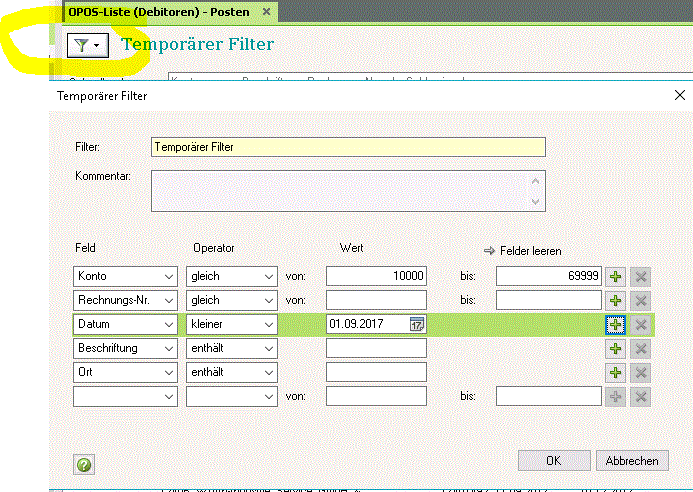Confirm filter with OK button
The height and width of the screenshot is (492, 693).
tap(553, 461)
